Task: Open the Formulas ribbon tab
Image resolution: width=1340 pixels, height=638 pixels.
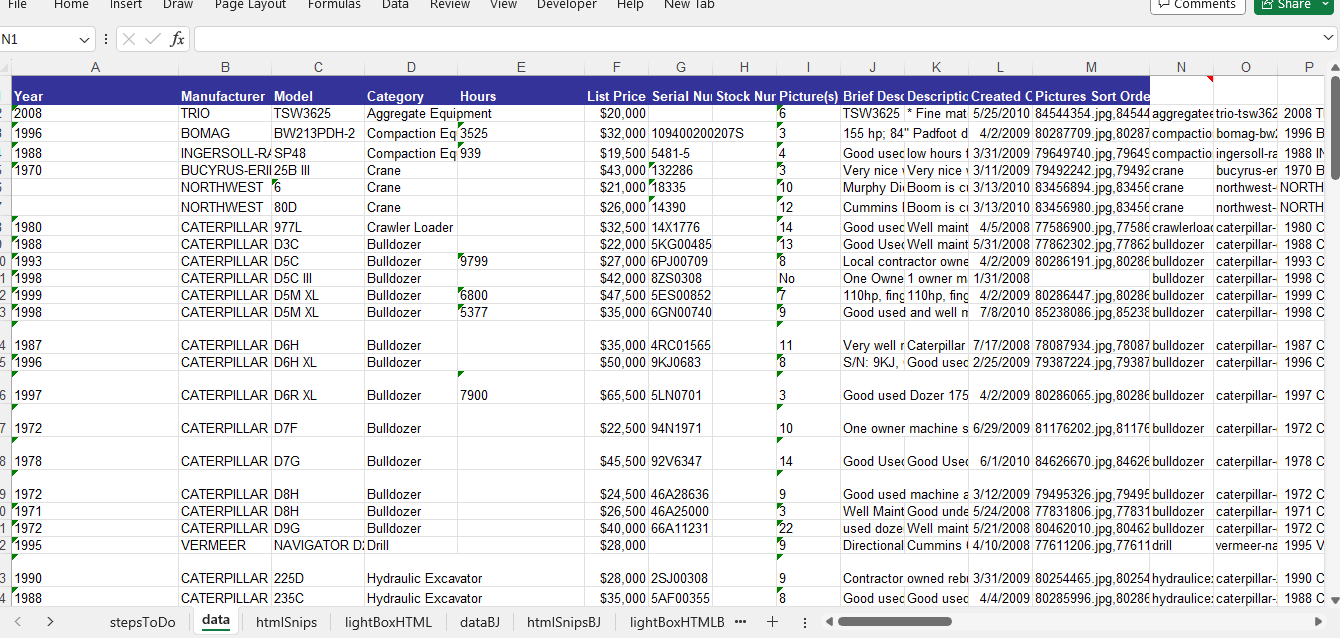Action: point(334,5)
